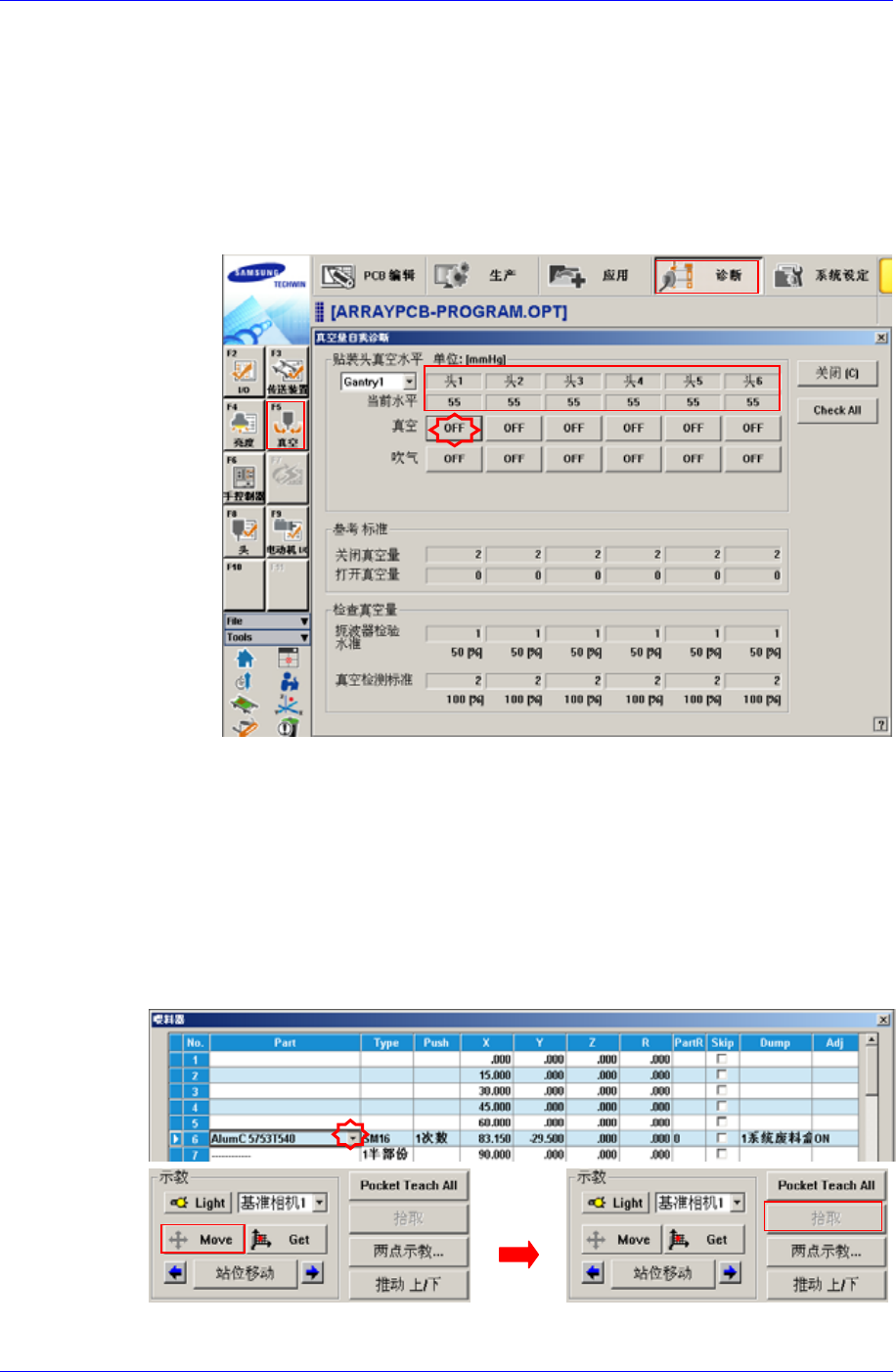Switch to the 系统设定 tab

pos(822,276)
